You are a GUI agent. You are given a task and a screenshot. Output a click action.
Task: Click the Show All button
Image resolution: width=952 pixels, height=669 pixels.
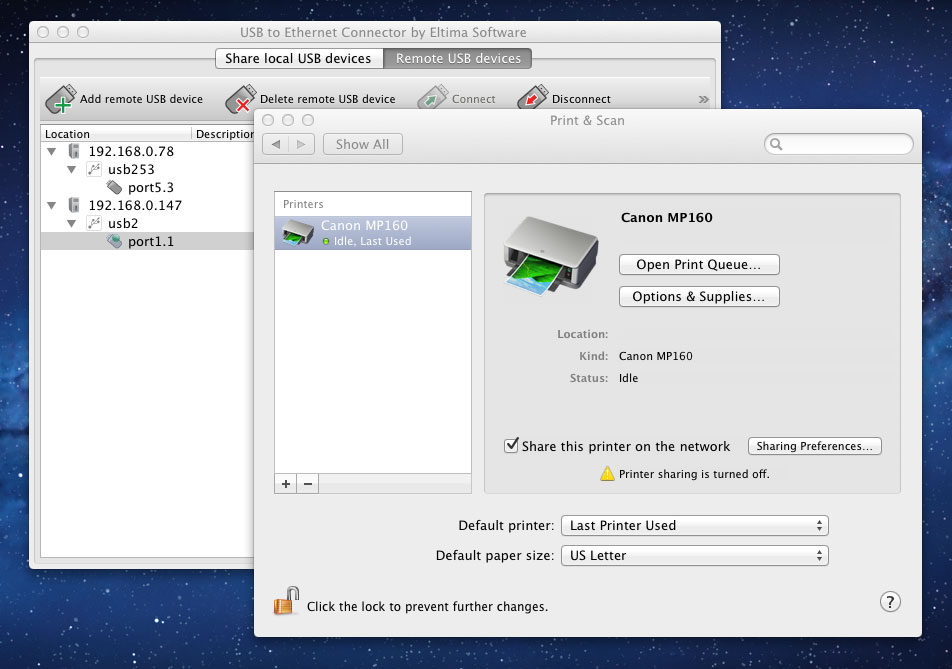point(362,144)
